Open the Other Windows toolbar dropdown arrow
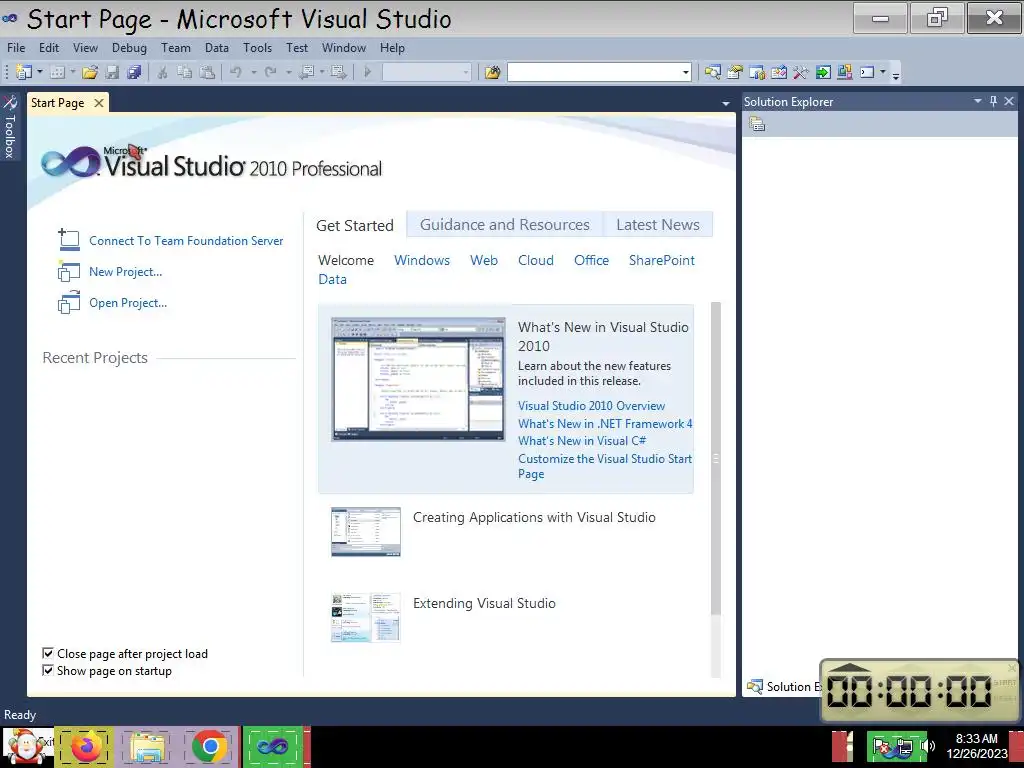Viewport: 1024px width, 768px height. [882, 72]
